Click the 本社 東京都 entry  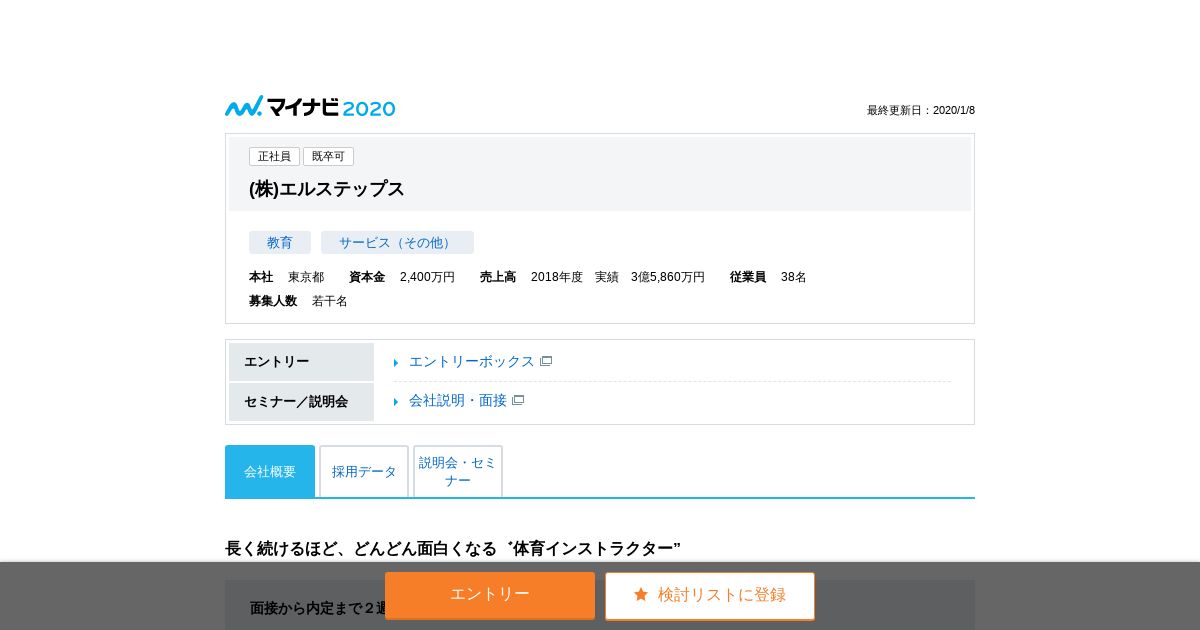pos(286,277)
